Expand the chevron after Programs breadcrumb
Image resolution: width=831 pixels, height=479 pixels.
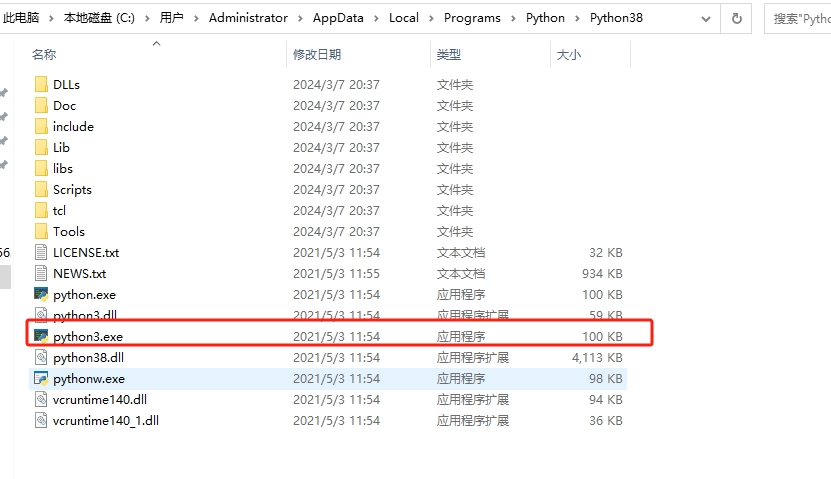513,19
